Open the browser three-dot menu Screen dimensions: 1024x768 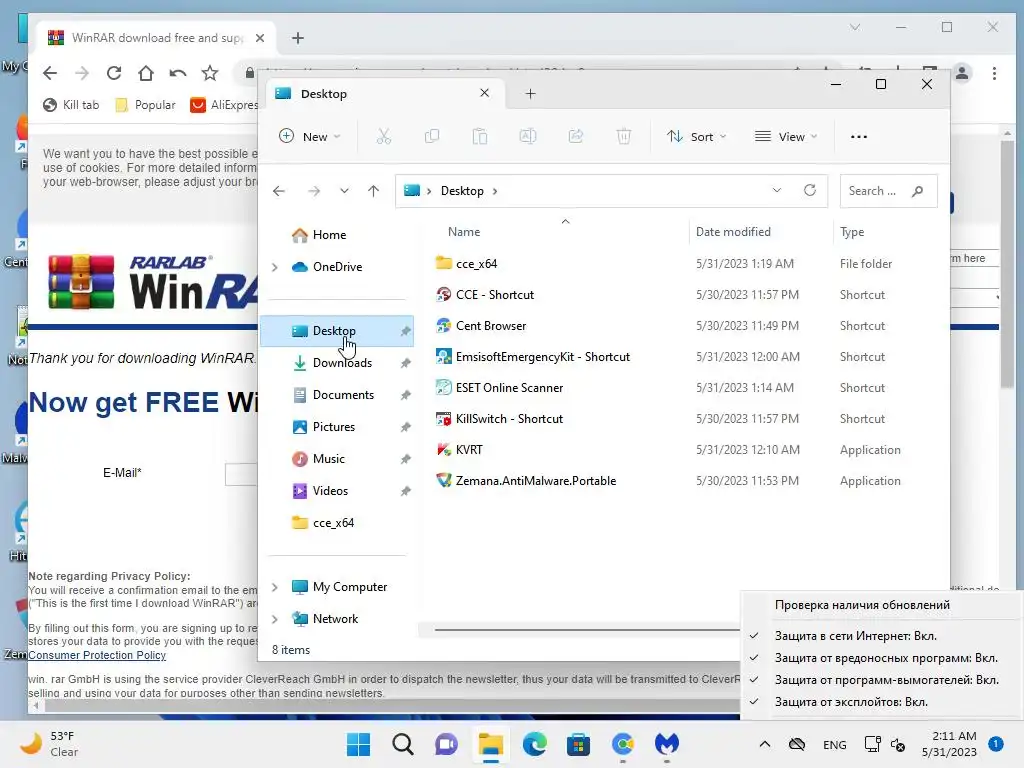(994, 73)
